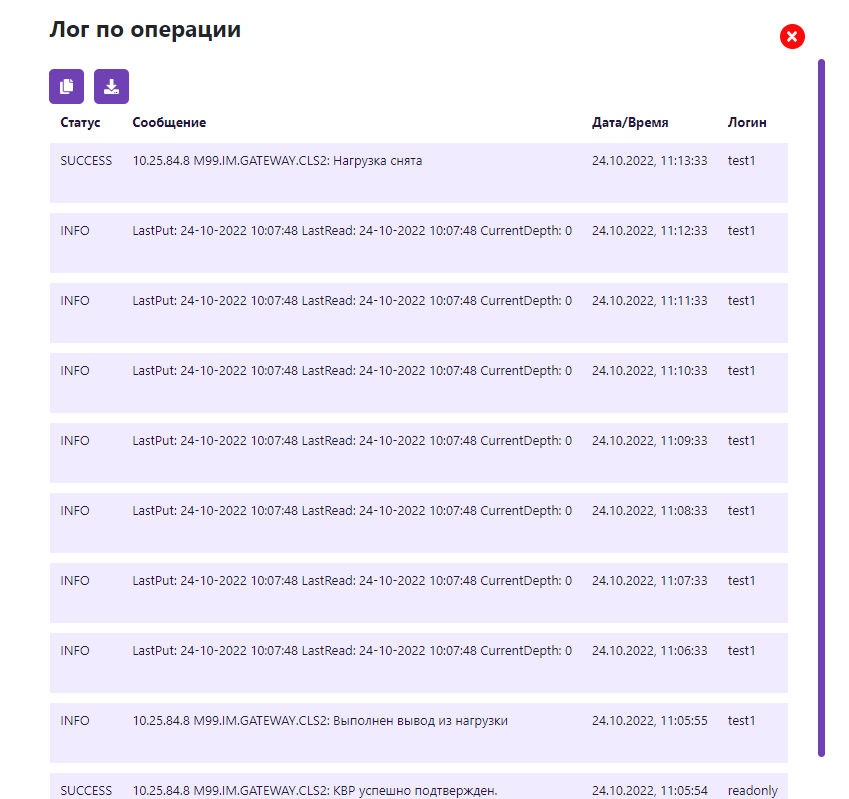
Task: Select the 'Выполнен вывод из нагрузки' message
Action: point(320,720)
